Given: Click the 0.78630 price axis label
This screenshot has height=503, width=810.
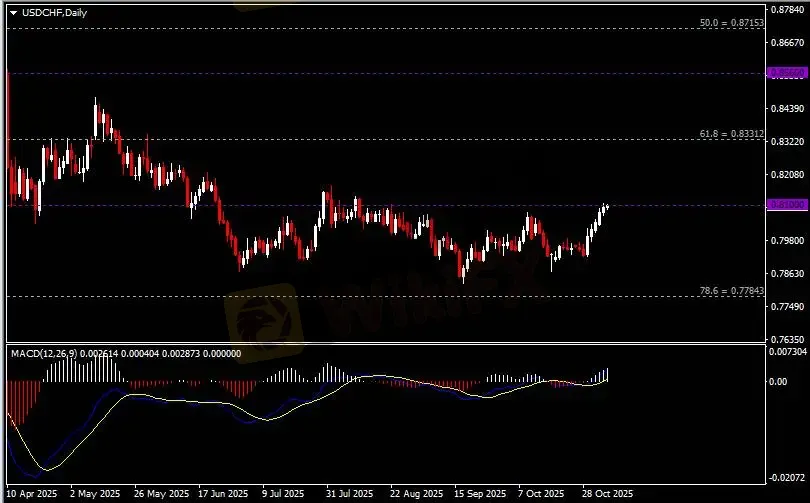Looking at the screenshot, I should coord(788,274).
